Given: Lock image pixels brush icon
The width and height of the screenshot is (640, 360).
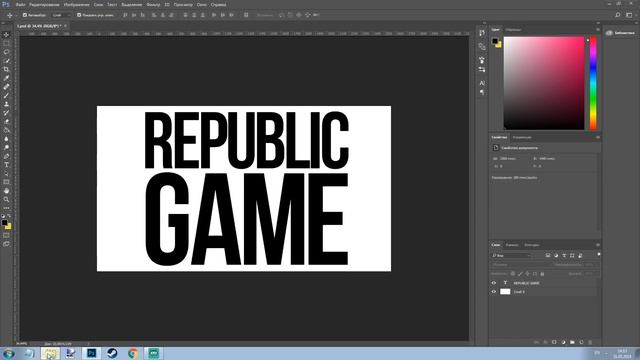Looking at the screenshot, I should pyautogui.click(x=520, y=274).
